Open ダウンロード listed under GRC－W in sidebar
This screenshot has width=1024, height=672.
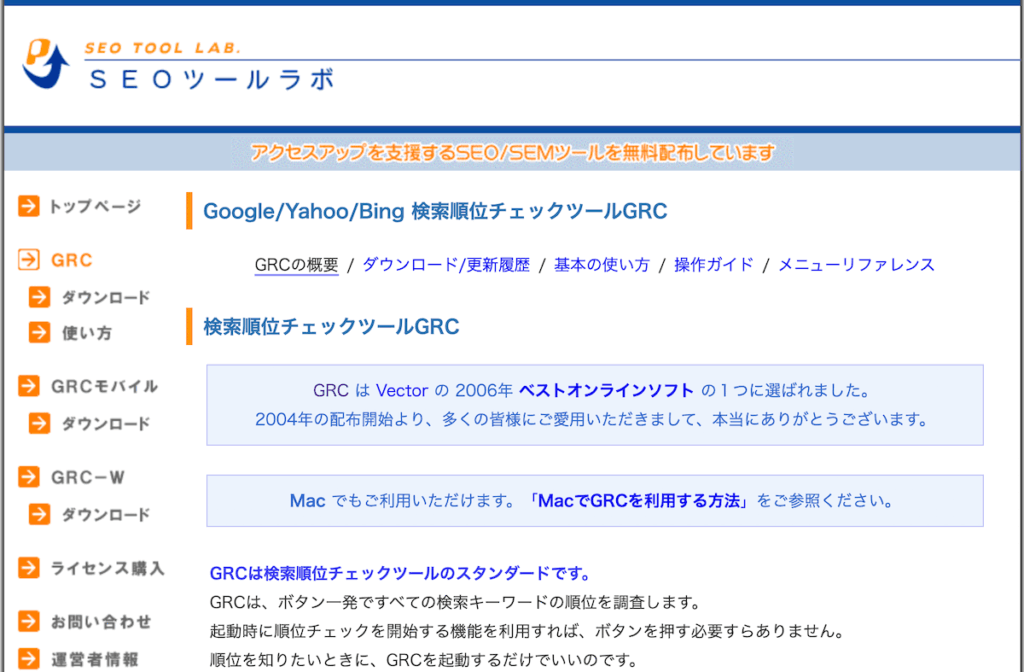(x=106, y=515)
